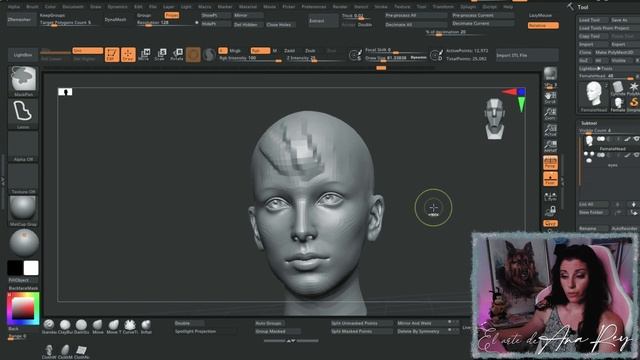This screenshot has height=360, width=640.
Task: Open the Brush menu
Action: pyautogui.click(x=32, y=7)
